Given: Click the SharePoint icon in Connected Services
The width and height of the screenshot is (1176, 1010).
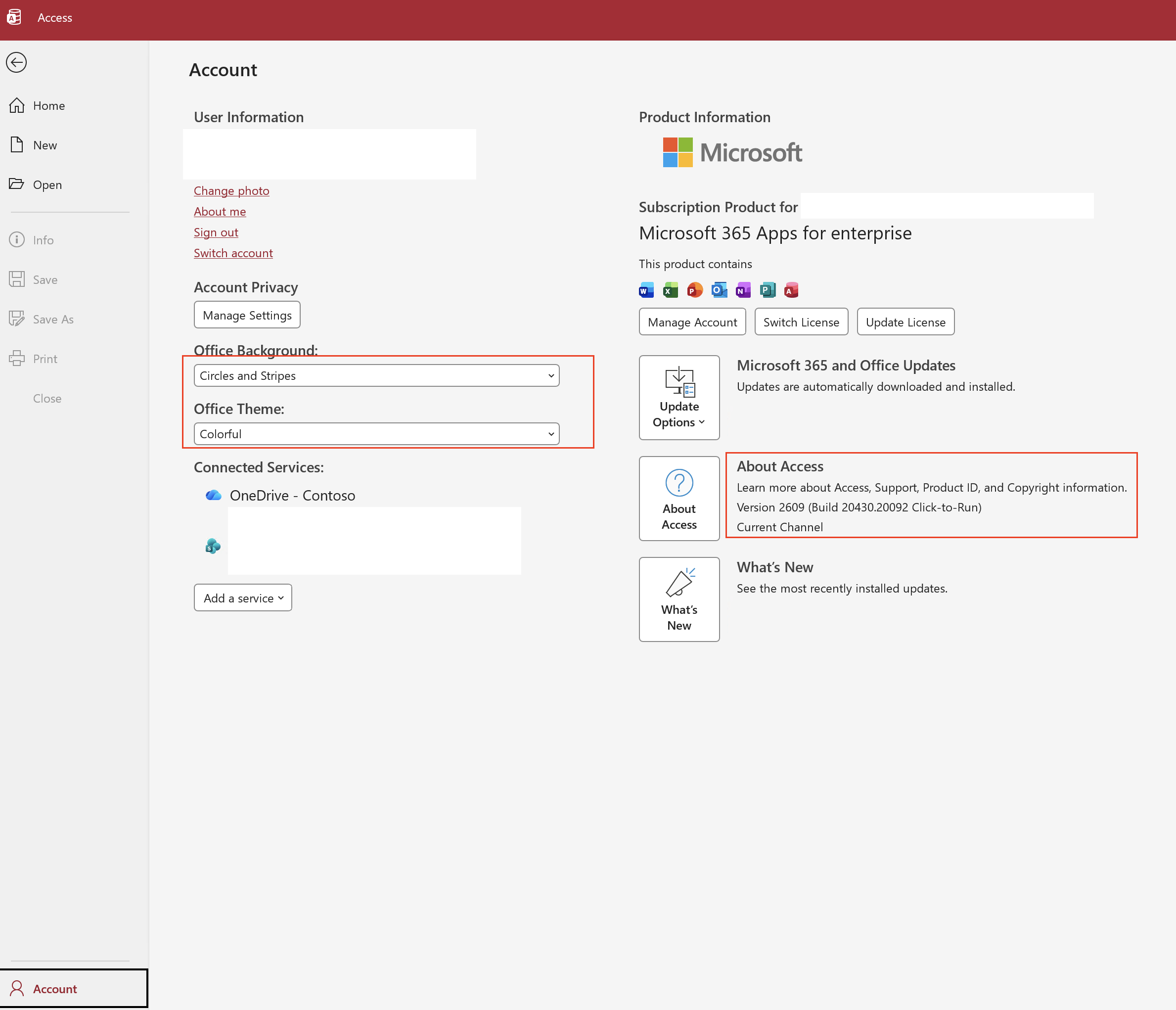Looking at the screenshot, I should [213, 546].
